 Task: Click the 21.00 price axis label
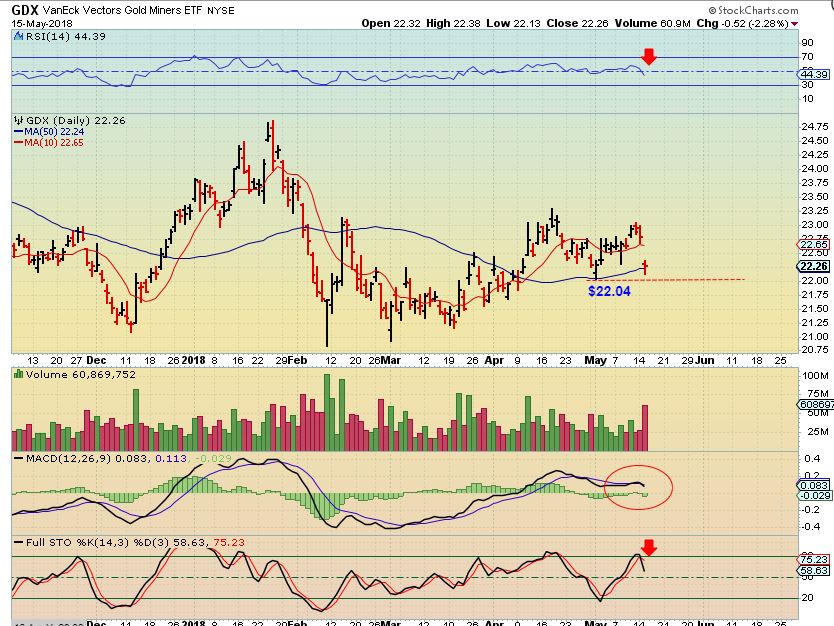point(814,336)
